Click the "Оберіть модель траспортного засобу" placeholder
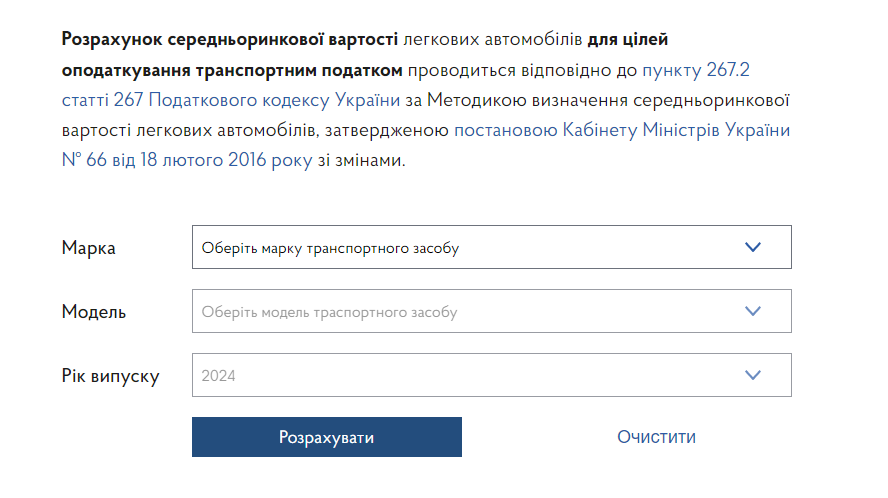888x498 pixels. point(329,312)
